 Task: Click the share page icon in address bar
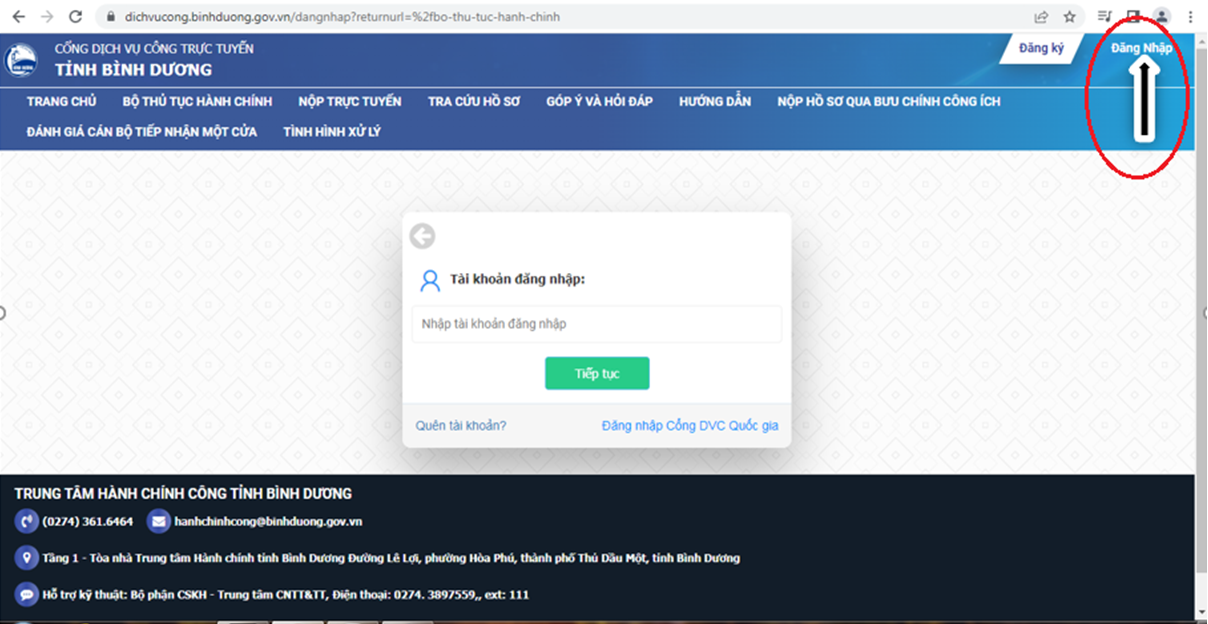pos(1041,17)
